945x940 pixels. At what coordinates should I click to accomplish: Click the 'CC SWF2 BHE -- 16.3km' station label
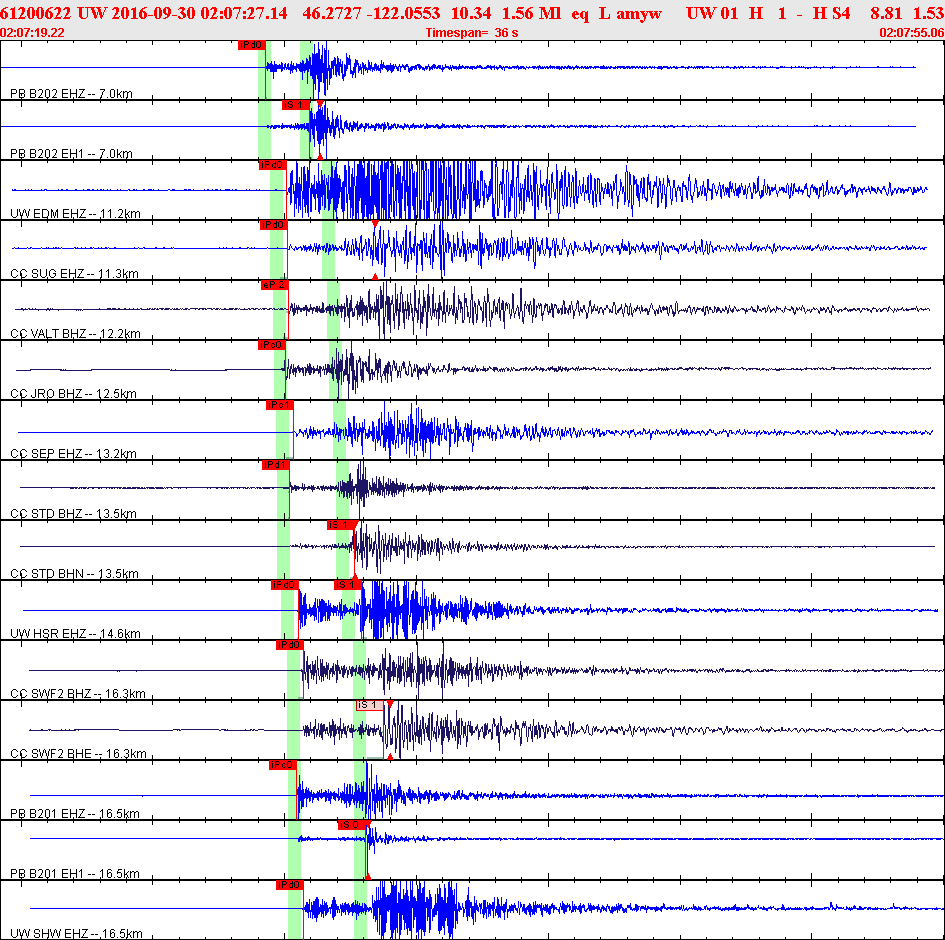[78, 753]
